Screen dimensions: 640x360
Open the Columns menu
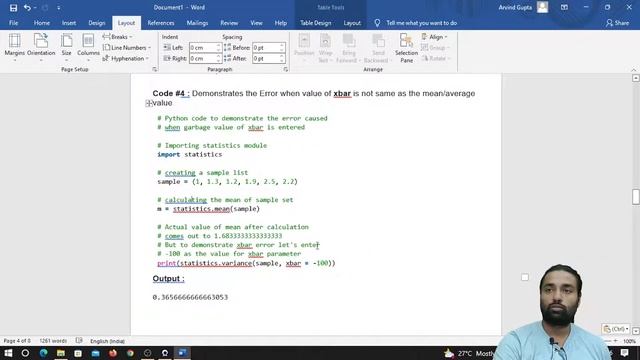pos(88,47)
